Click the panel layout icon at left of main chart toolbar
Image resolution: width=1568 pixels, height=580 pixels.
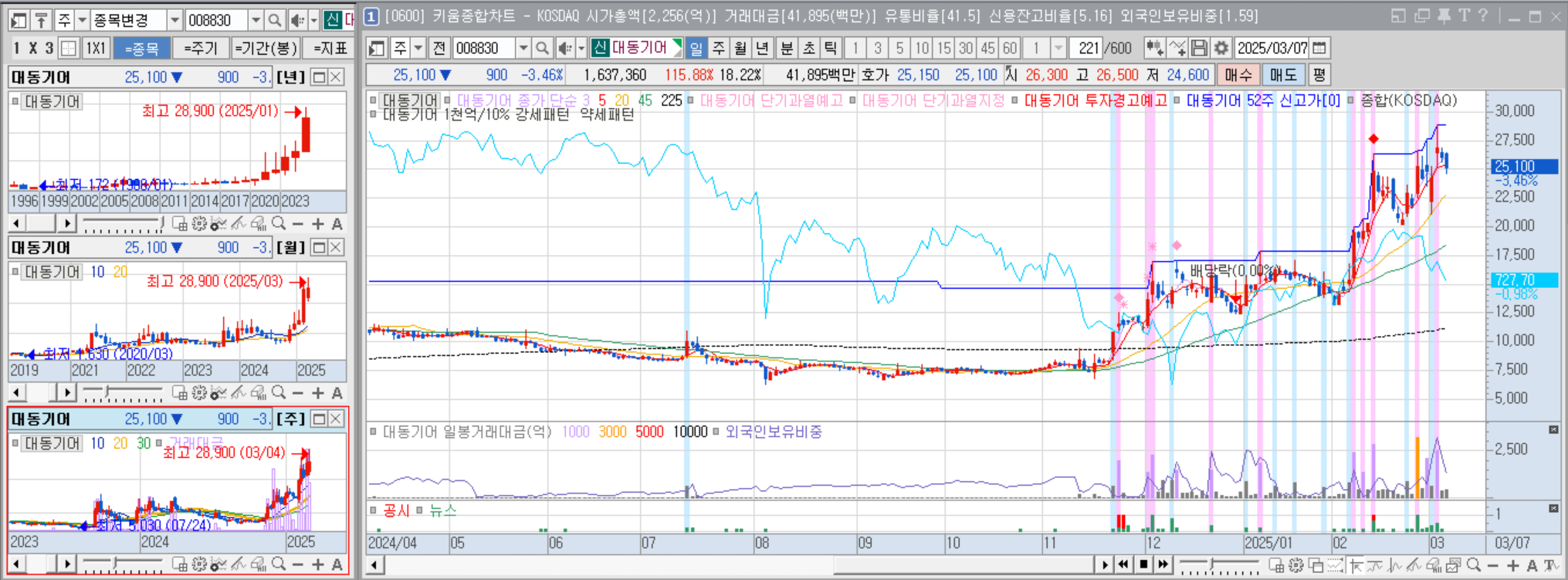[x=376, y=48]
